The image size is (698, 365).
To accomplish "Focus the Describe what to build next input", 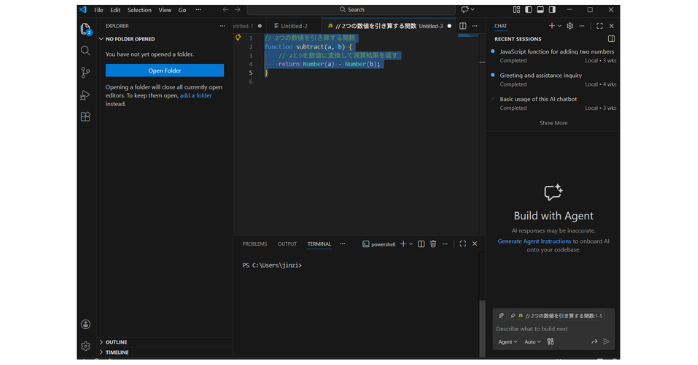I will pos(553,329).
